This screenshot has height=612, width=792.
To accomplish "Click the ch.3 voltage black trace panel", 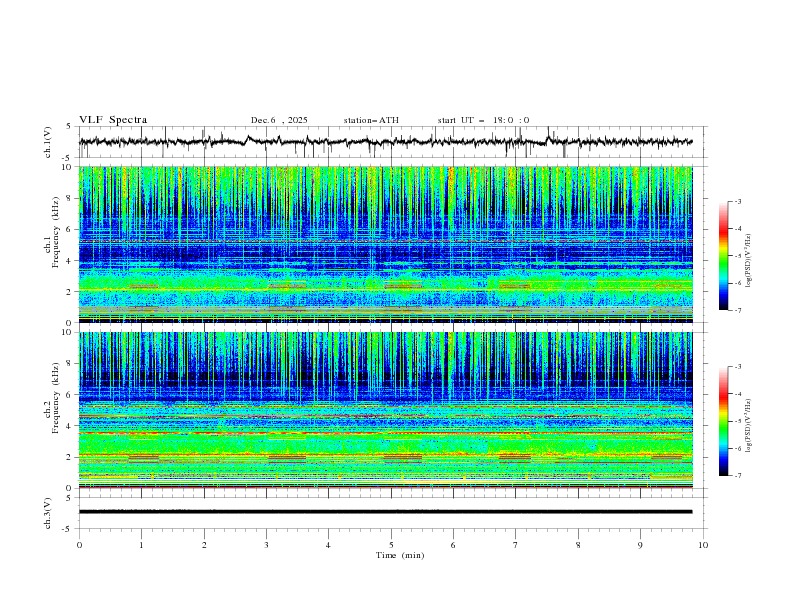I will pos(393,513).
